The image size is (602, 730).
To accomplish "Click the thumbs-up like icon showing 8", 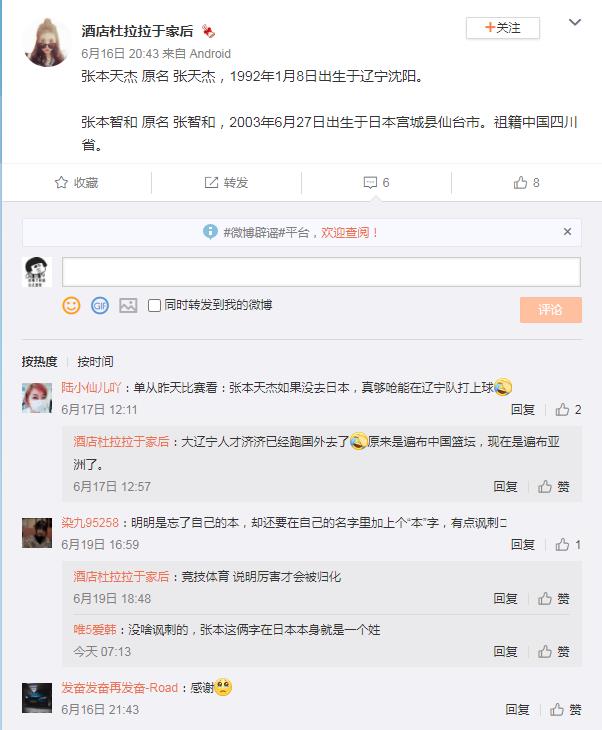I will [520, 183].
